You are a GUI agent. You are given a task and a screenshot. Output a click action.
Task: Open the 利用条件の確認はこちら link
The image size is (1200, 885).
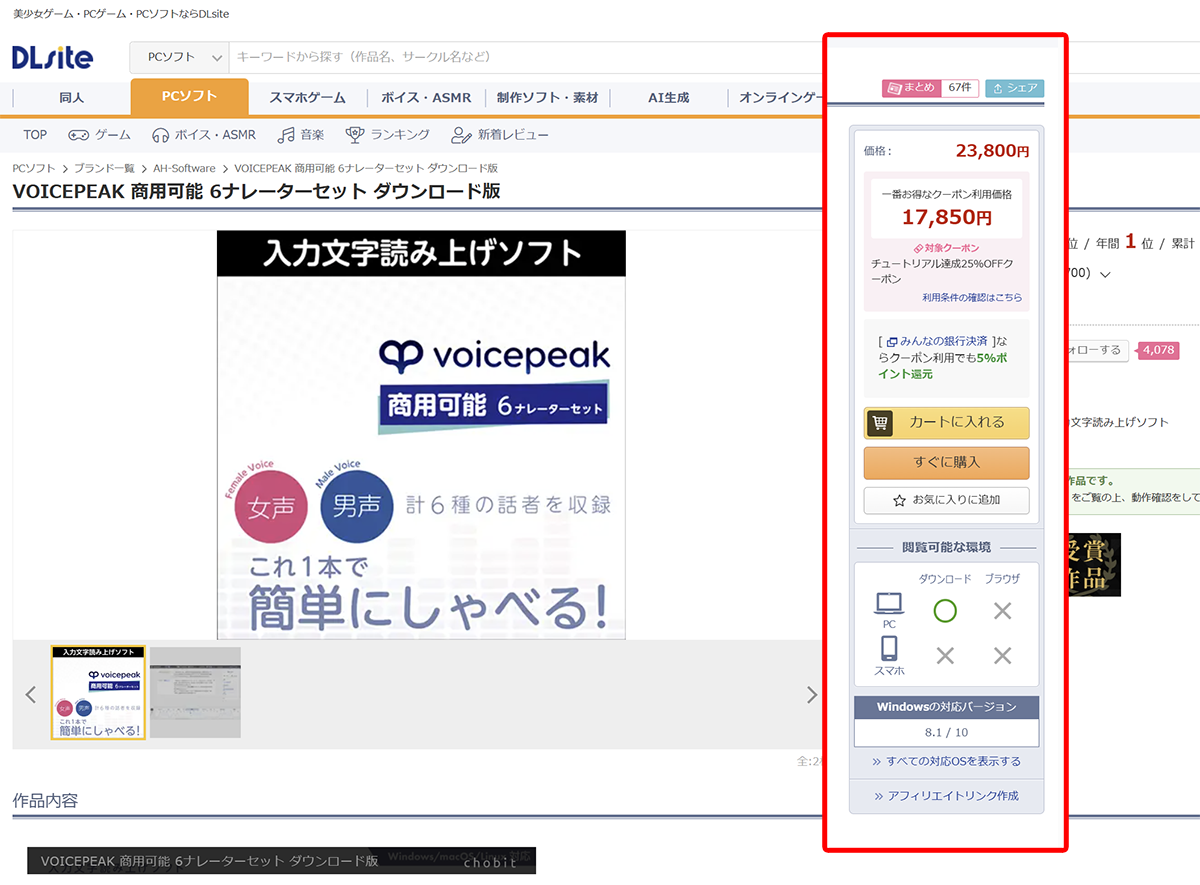pos(972,298)
